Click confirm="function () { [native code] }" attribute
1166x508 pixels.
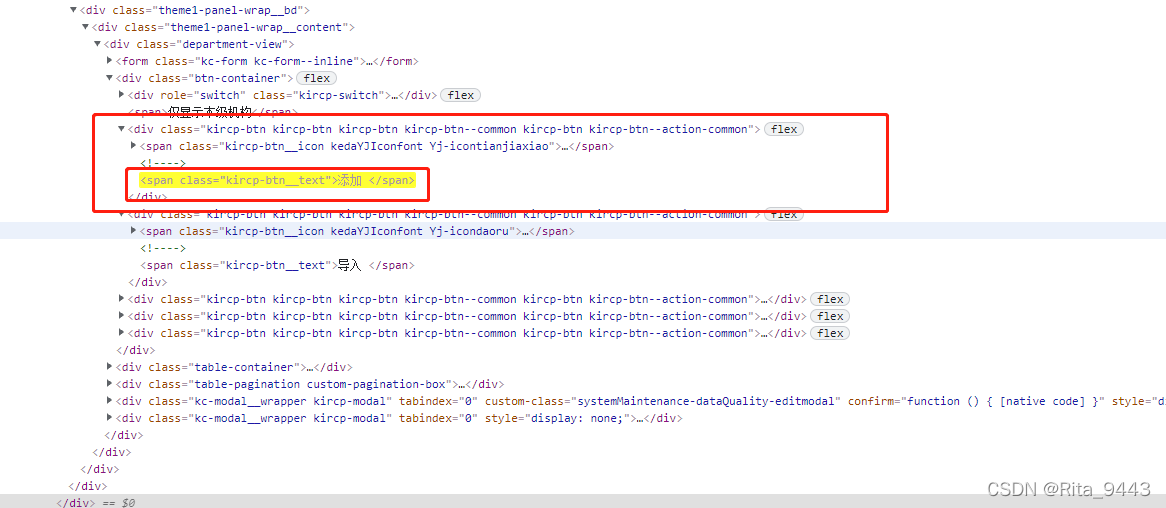(977, 402)
